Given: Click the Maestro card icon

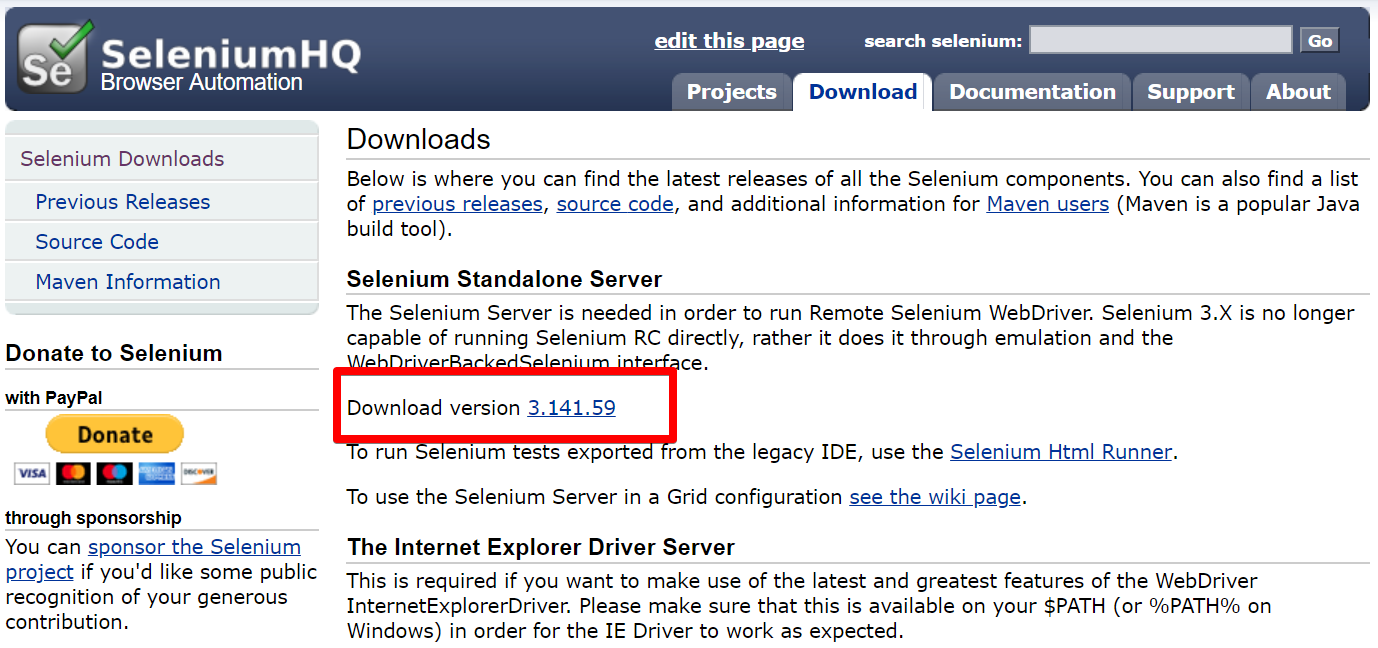Looking at the screenshot, I should (x=113, y=473).
